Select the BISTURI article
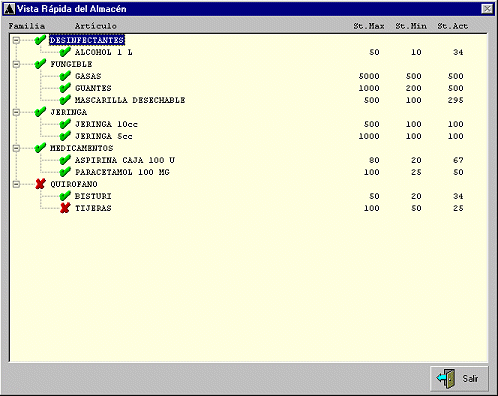 (93, 196)
